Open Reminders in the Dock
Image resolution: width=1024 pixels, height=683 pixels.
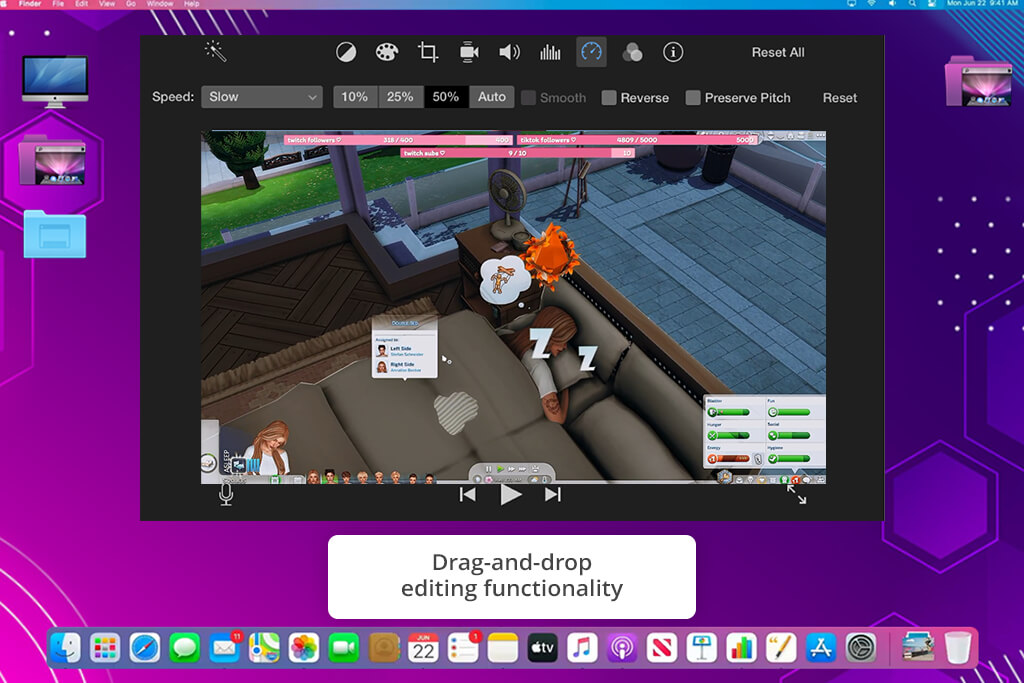click(x=463, y=648)
